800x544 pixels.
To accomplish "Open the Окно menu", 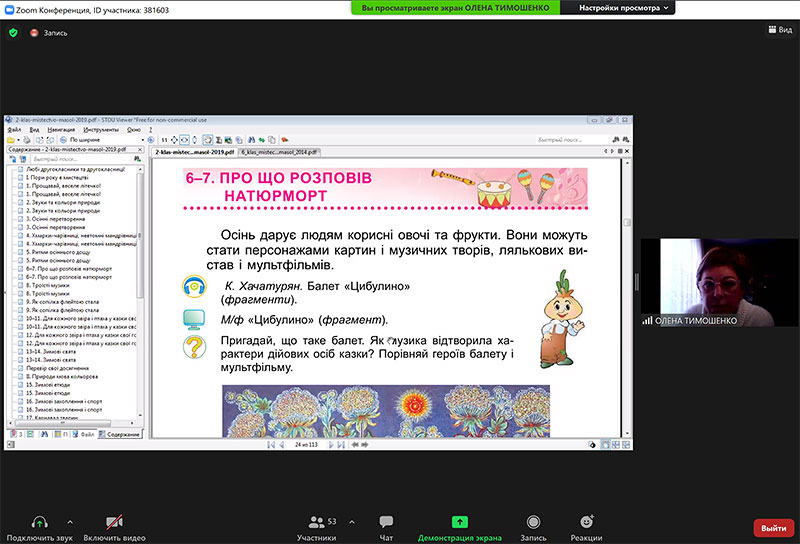I will (x=134, y=130).
